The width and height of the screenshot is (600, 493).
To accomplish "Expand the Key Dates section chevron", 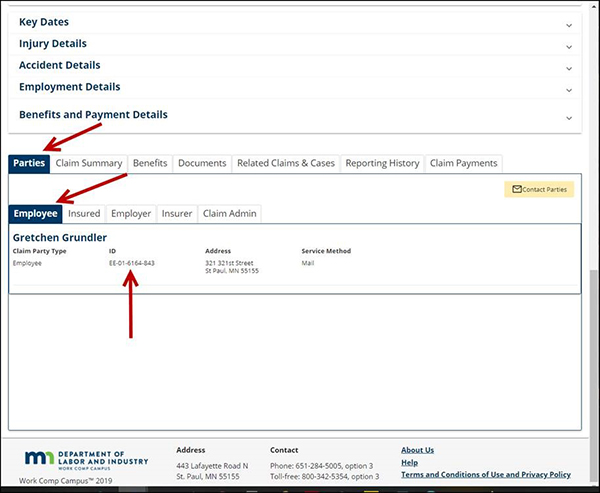I will [568, 24].
